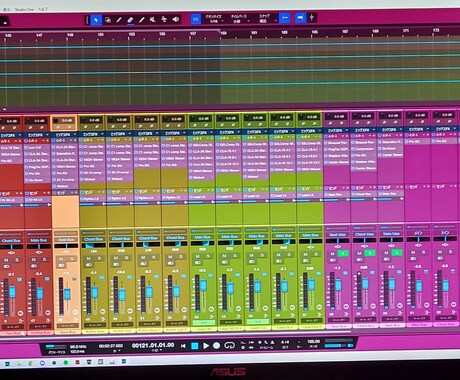The width and height of the screenshot is (460, 380).
Task: Toggle the blue autoscroll button
Action: (x=300, y=17)
